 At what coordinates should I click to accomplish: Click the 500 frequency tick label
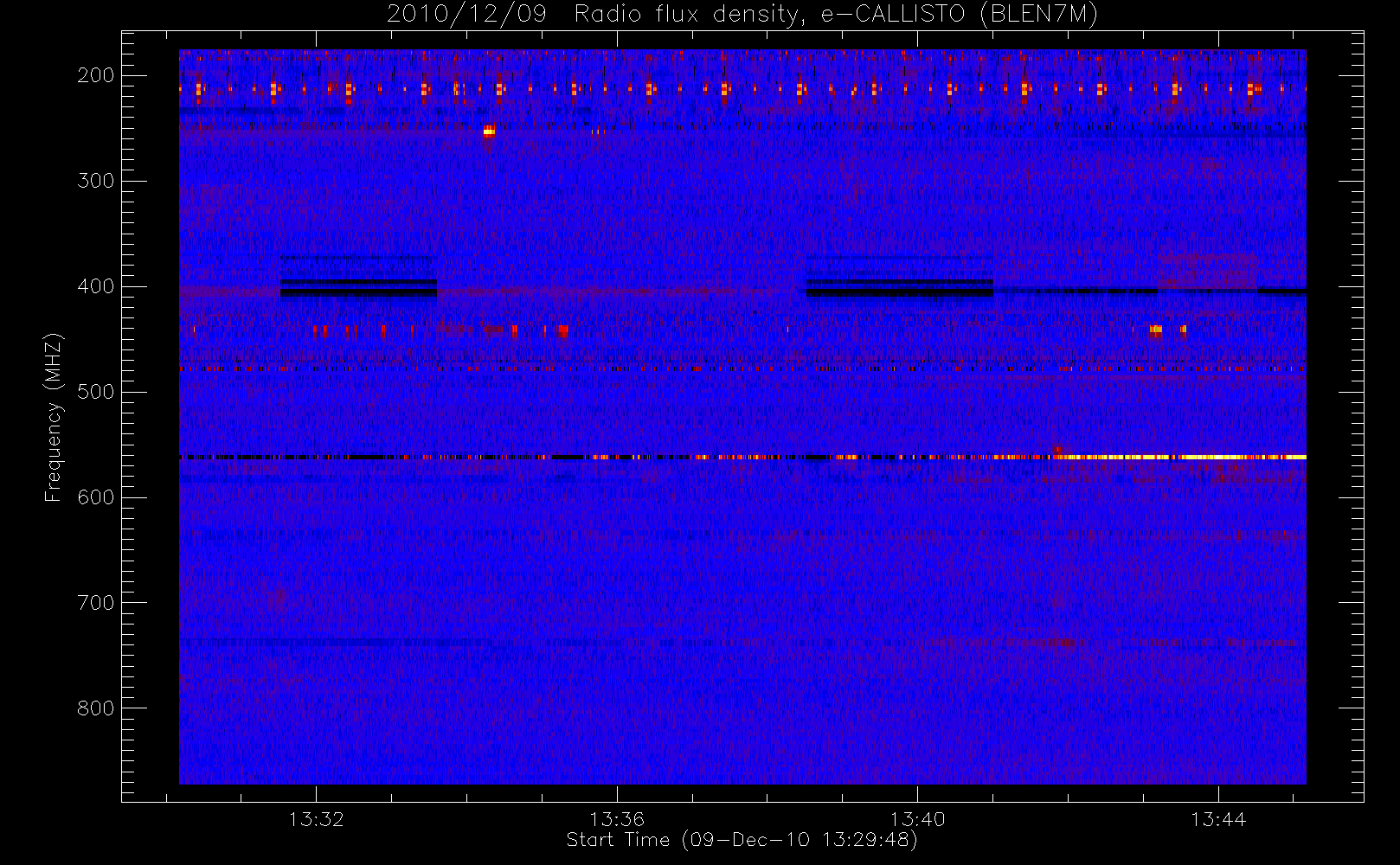pyautogui.click(x=95, y=392)
